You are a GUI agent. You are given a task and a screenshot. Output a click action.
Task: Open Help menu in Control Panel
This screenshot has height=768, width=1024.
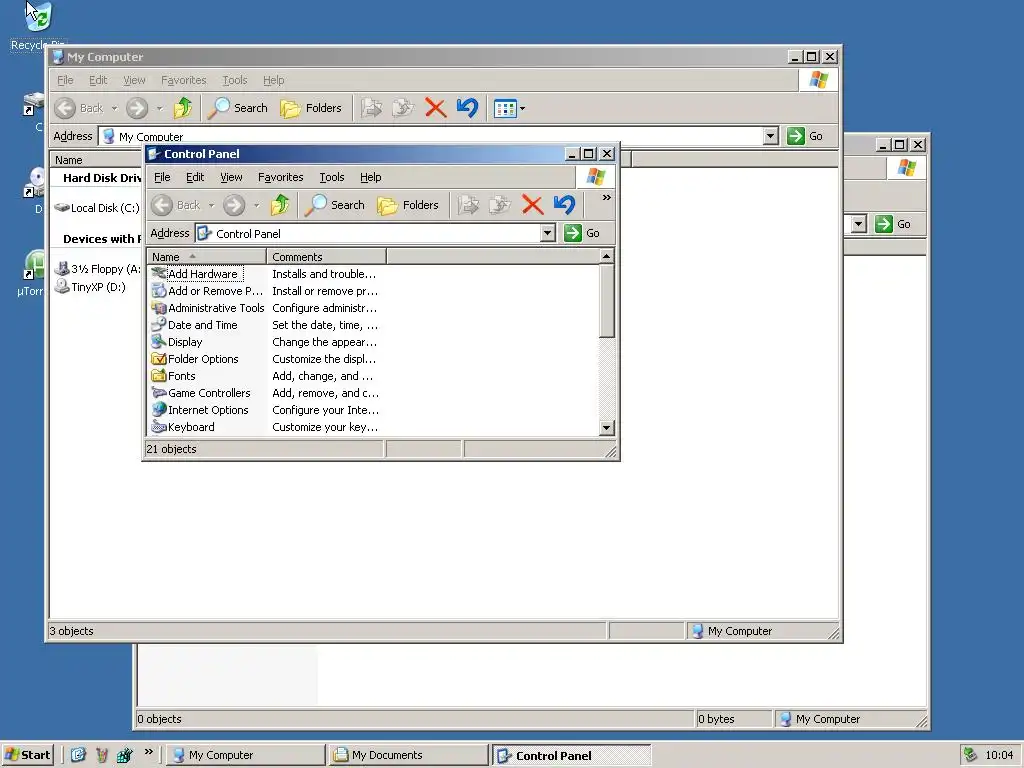(370, 177)
